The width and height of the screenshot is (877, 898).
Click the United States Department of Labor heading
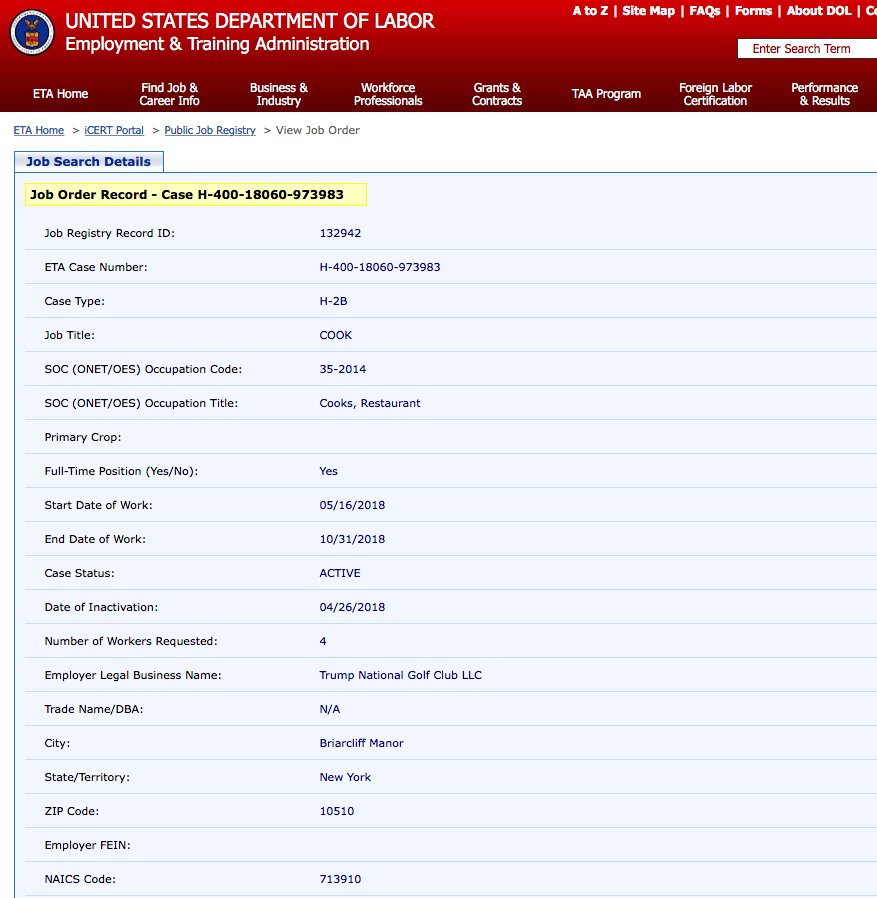[250, 21]
